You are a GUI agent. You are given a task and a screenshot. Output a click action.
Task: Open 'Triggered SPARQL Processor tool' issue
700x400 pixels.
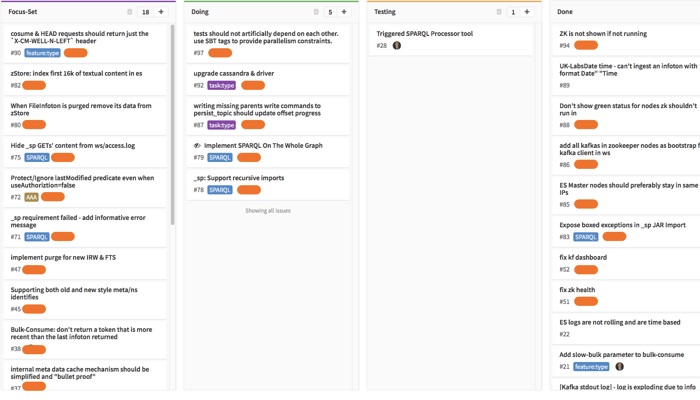coord(425,33)
